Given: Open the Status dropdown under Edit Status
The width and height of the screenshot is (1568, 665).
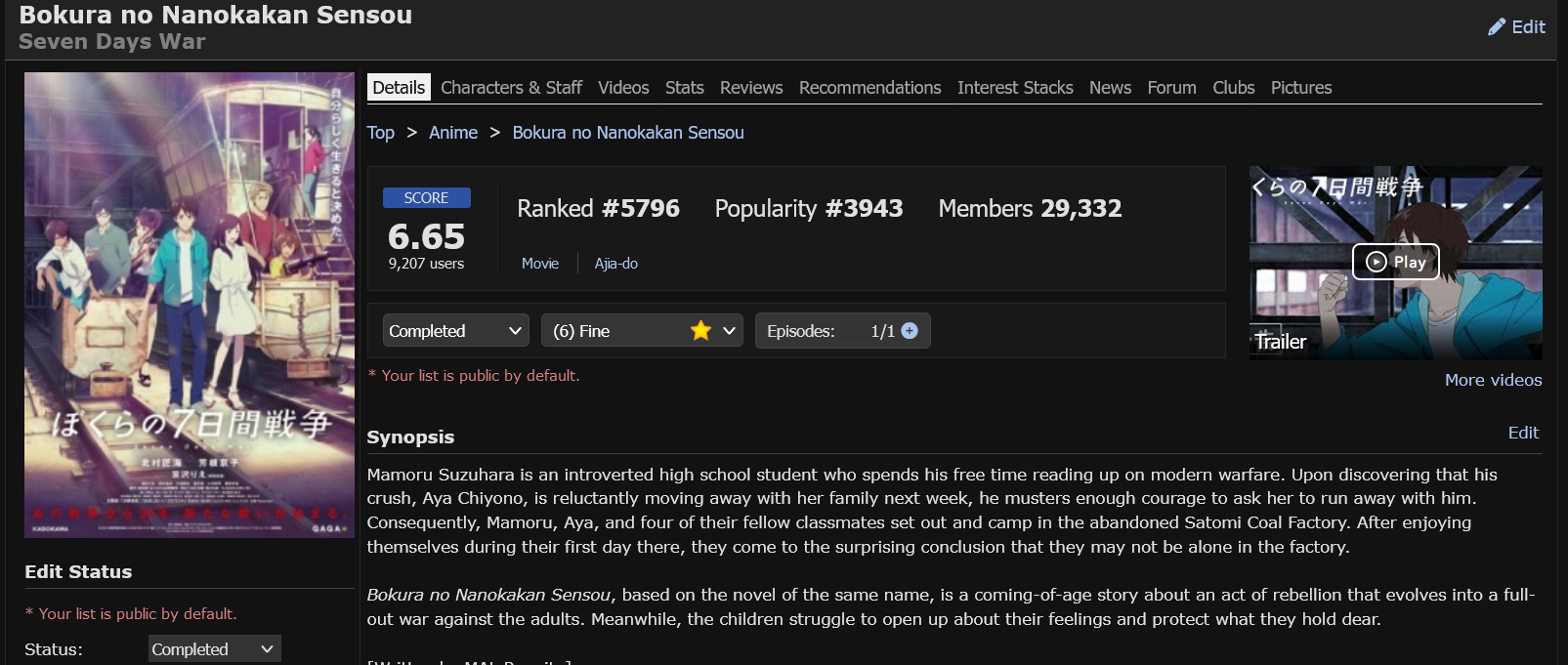Looking at the screenshot, I should [x=215, y=649].
